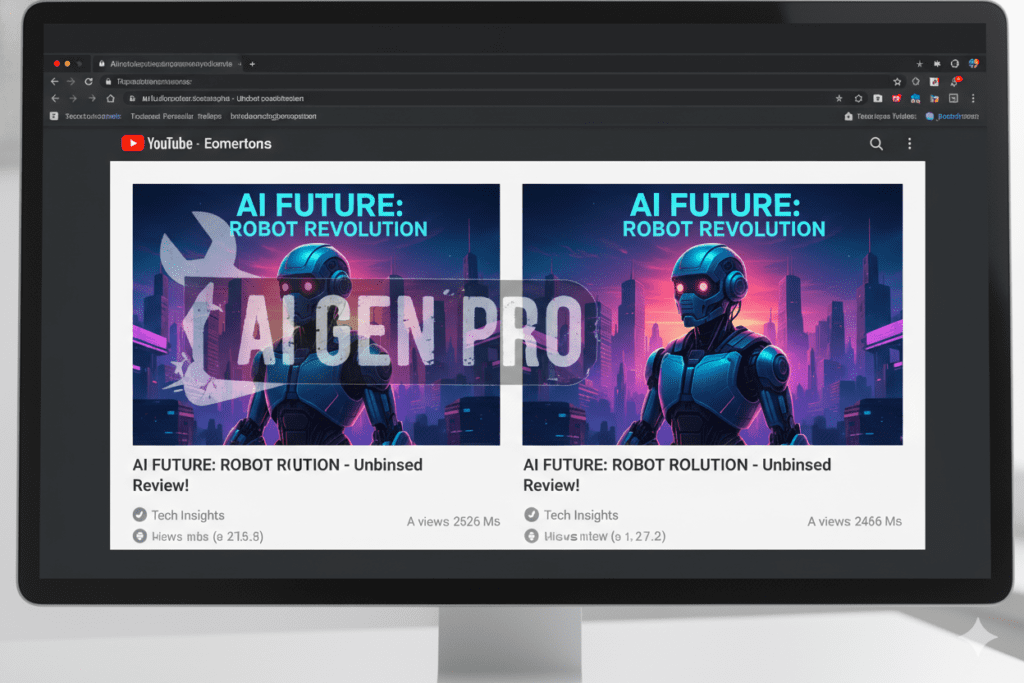Screen dimensions: 1024x683
Task: Click the verified checkmark on the right video's channel
Action: 530,515
